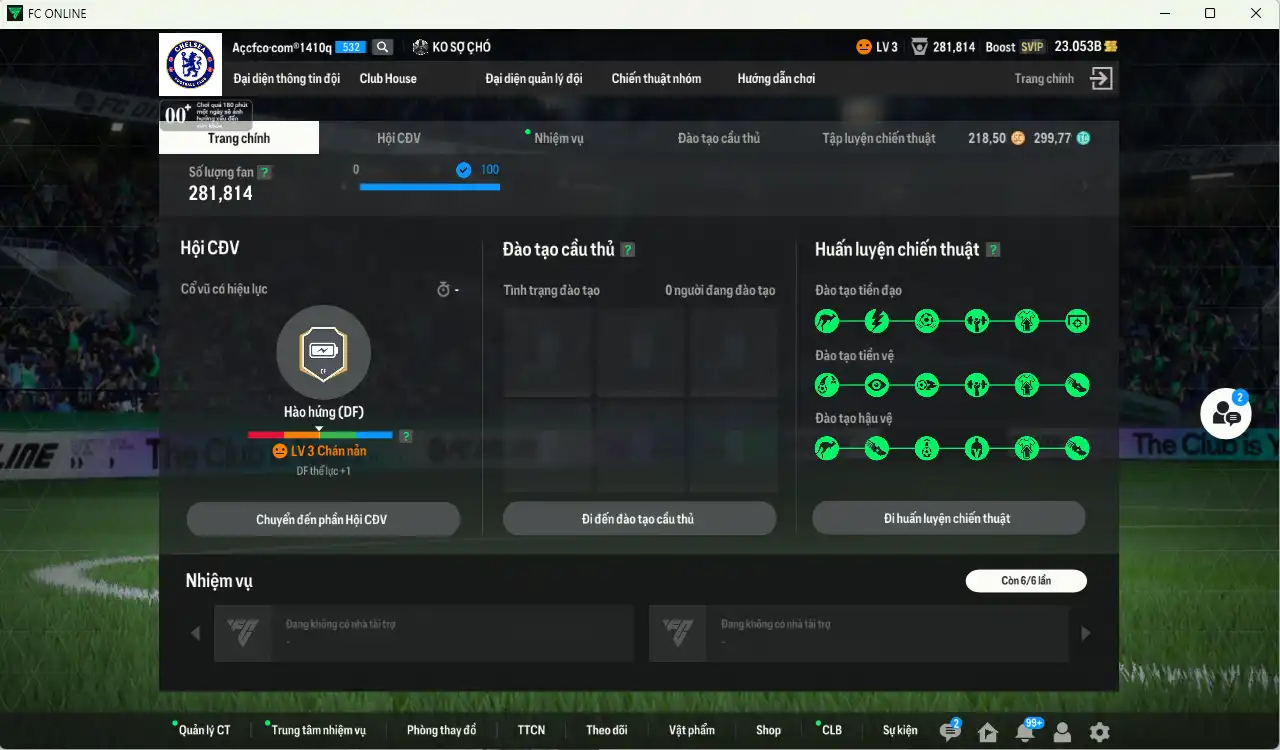Switch to the Hội CĐV tab

pyautogui.click(x=399, y=138)
